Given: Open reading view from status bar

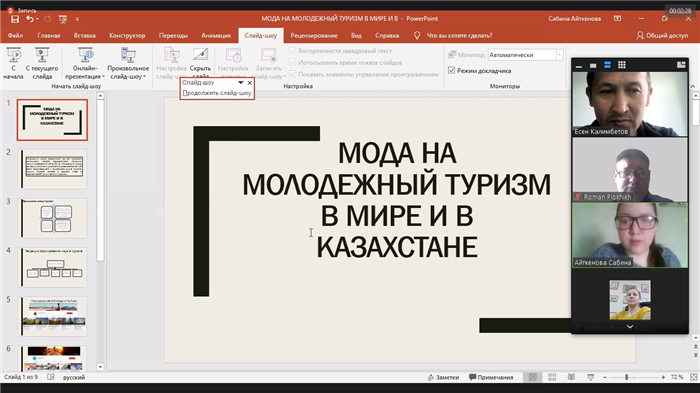Looking at the screenshot, I should click(571, 377).
